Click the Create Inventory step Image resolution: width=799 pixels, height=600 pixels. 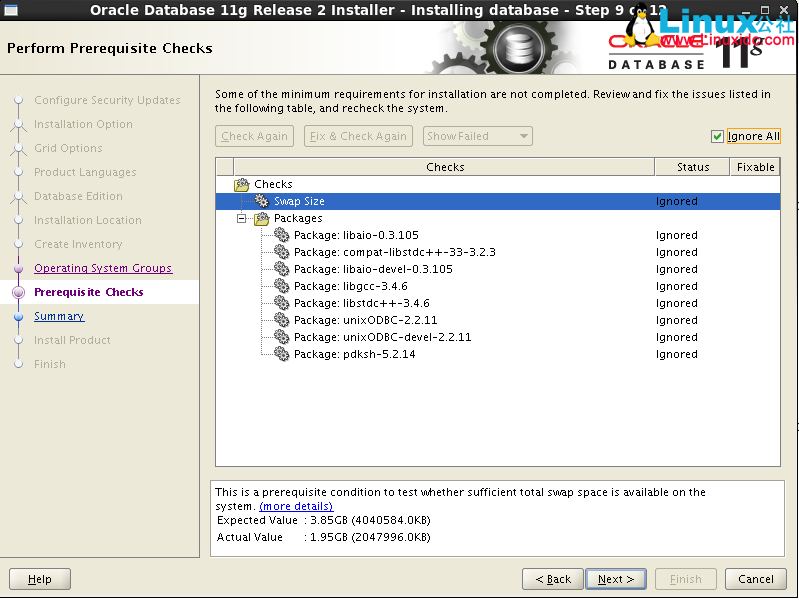tap(78, 244)
